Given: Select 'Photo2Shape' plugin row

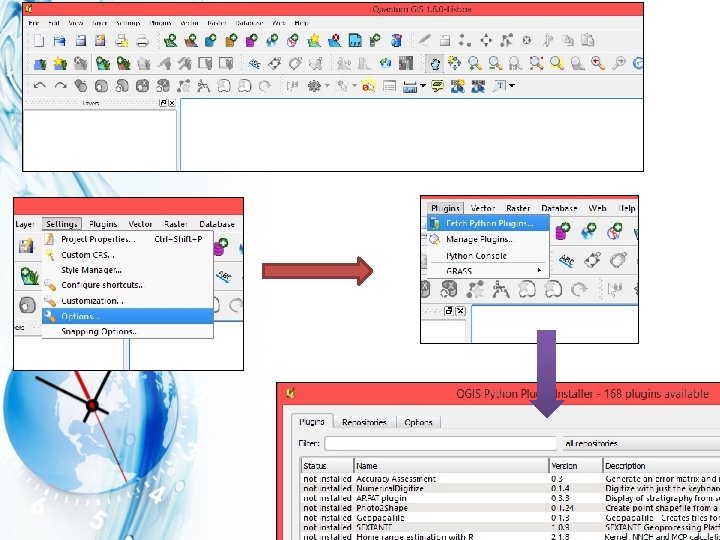Looking at the screenshot, I should click(x=511, y=508).
